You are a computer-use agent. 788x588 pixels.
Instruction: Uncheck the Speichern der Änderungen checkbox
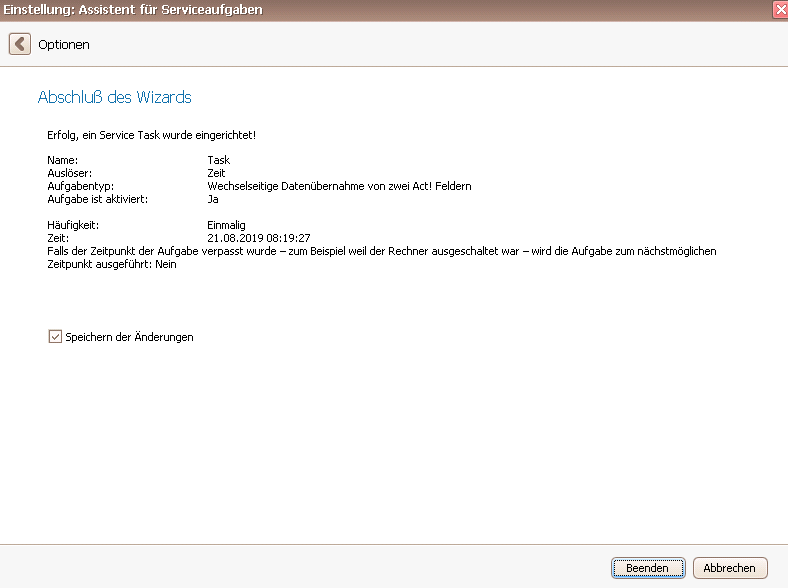pos(55,336)
